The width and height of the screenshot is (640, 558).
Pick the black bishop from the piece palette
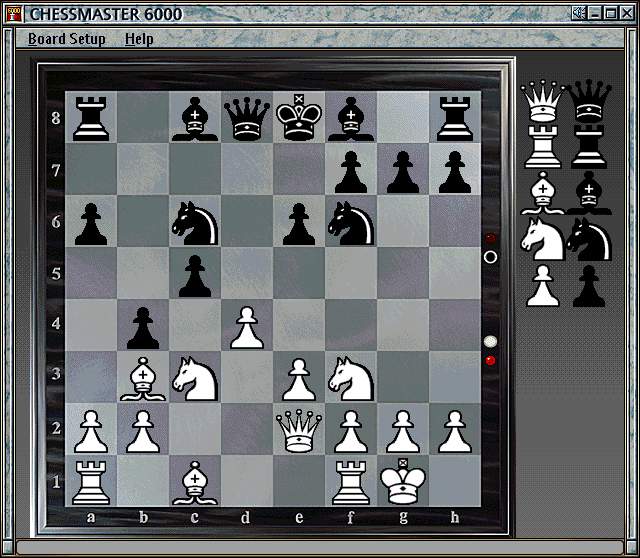click(589, 193)
